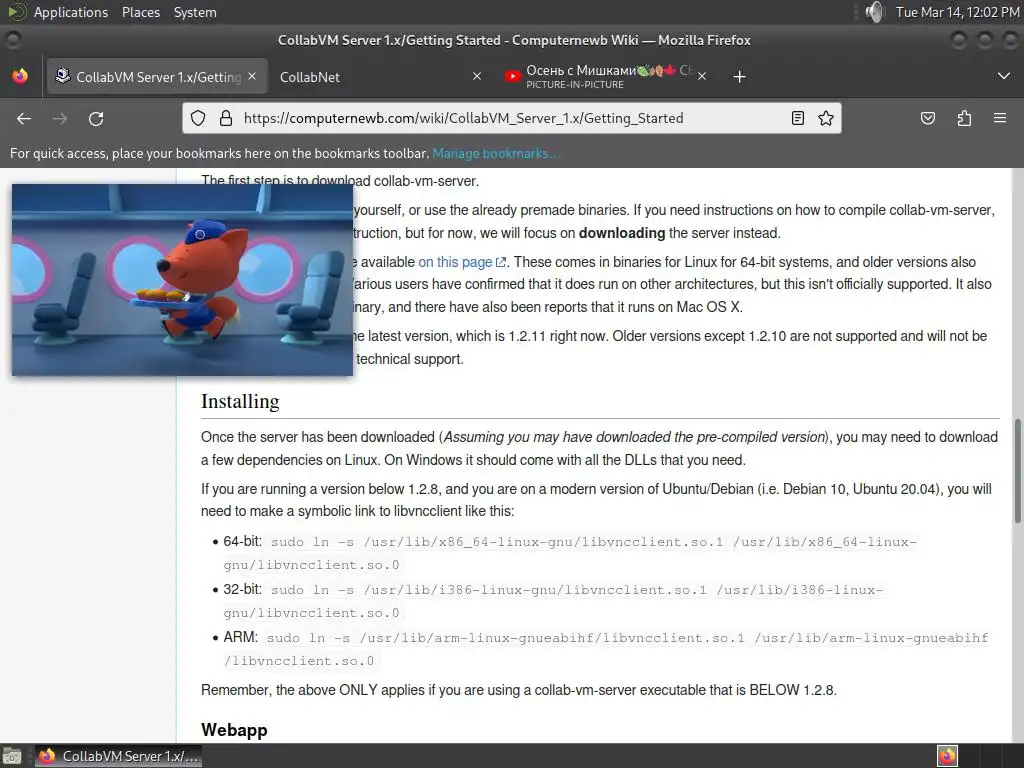Image resolution: width=1024 pixels, height=768 pixels.
Task: Click the 32-bit symbolic link command
Action: (x=553, y=601)
